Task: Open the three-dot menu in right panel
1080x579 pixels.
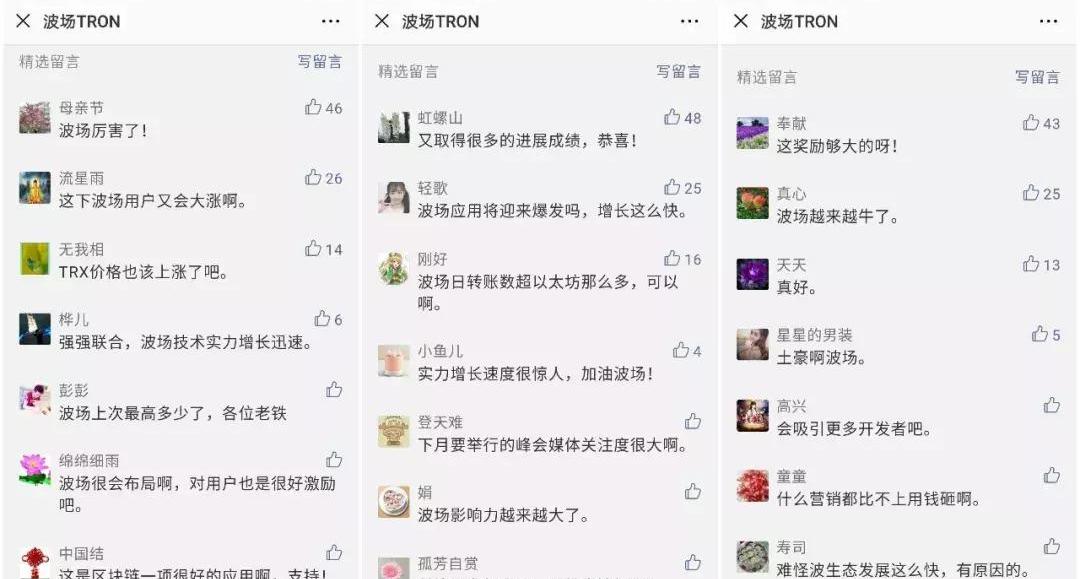Action: coord(1048,21)
